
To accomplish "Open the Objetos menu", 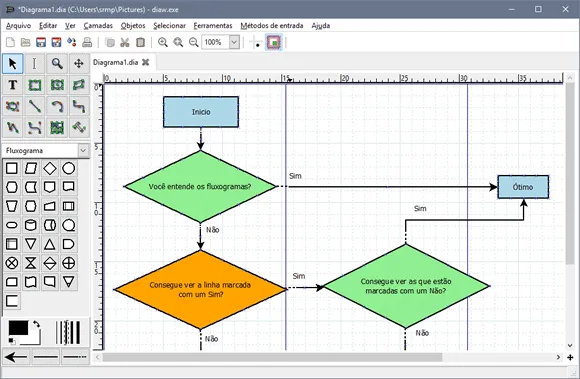I will 133,26.
